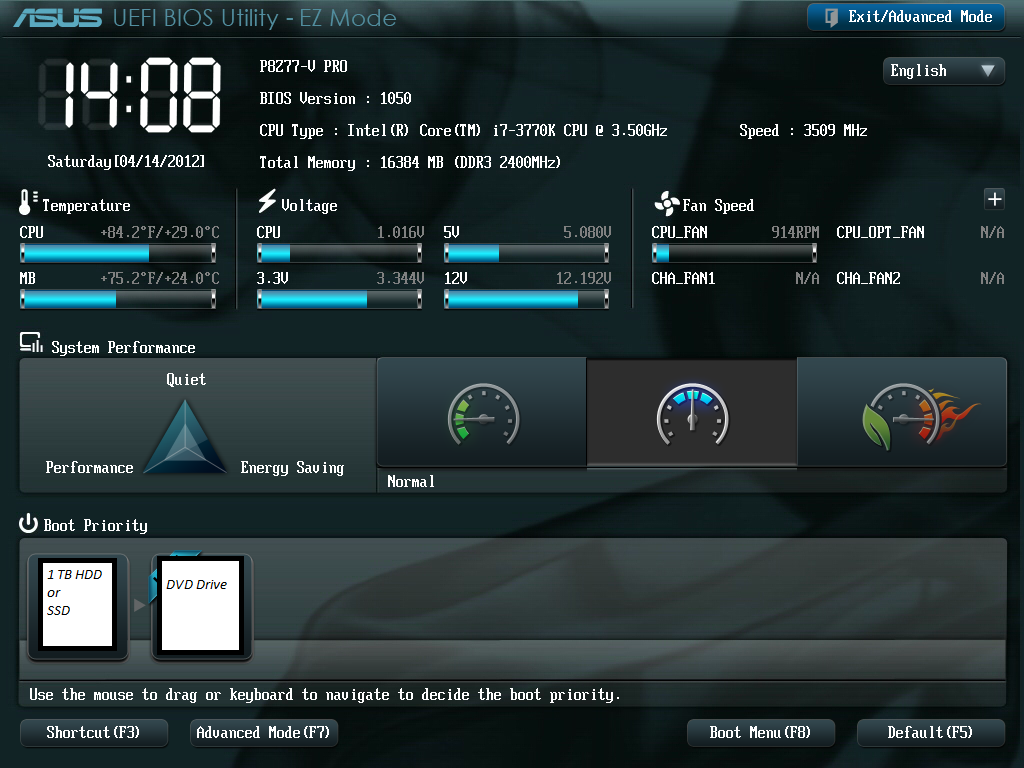Click the Temperature thermometer icon
This screenshot has width=1024, height=768.
pyautogui.click(x=27, y=202)
